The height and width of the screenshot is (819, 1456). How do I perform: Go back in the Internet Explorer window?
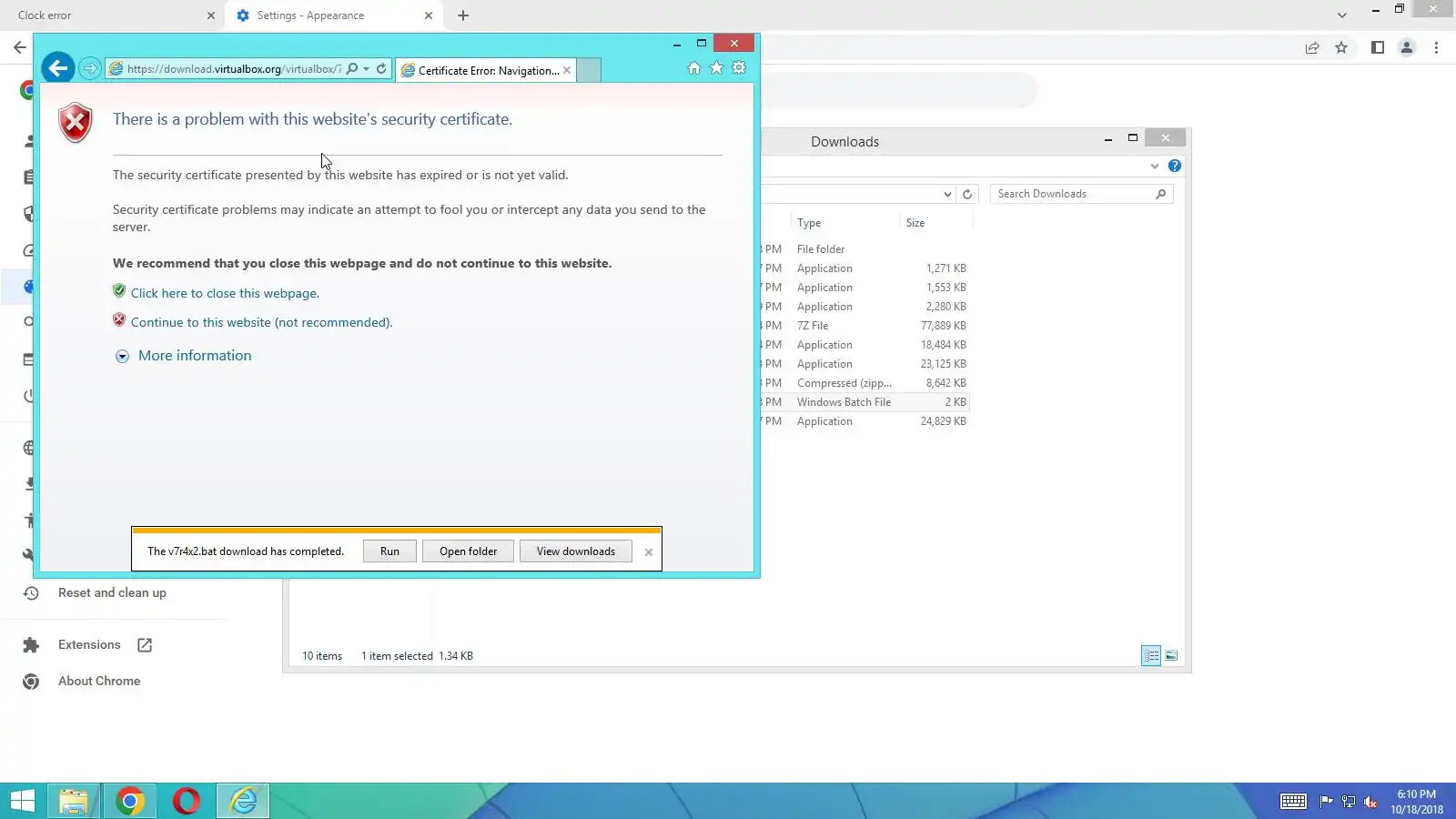point(58,68)
